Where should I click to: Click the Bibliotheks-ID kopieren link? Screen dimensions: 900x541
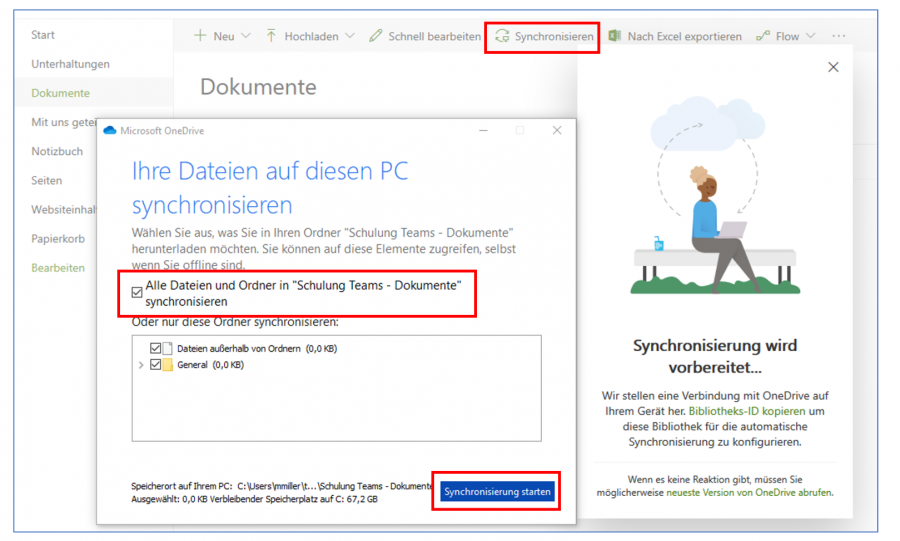[747, 411]
